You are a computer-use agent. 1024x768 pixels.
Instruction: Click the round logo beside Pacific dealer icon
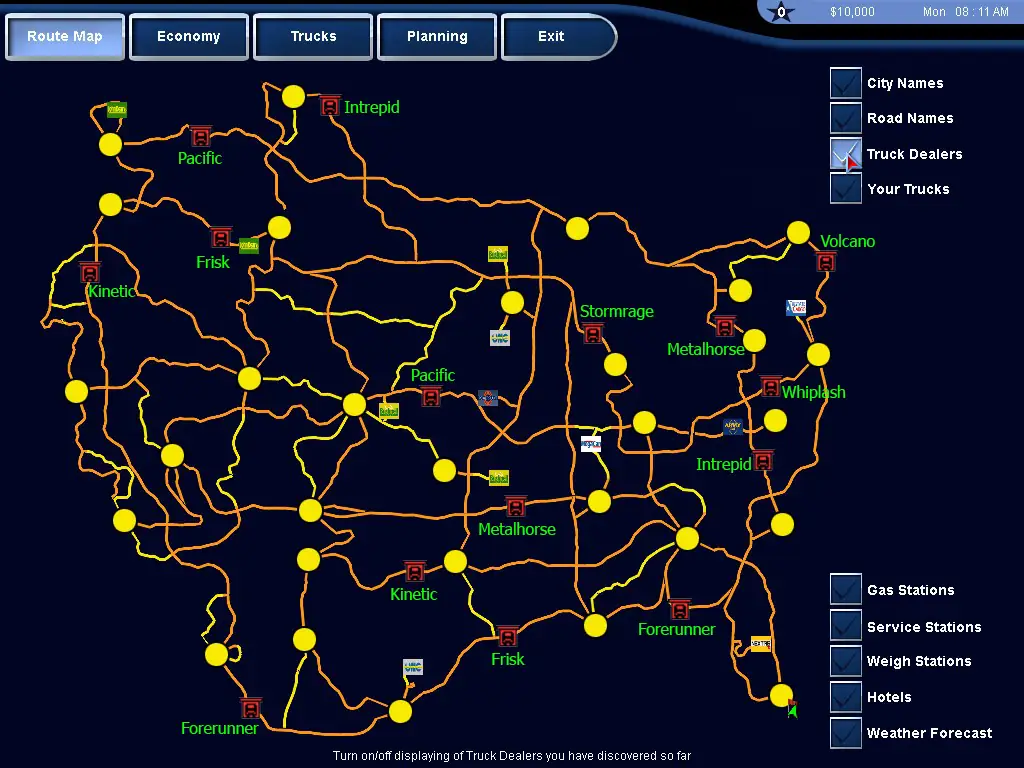click(488, 398)
